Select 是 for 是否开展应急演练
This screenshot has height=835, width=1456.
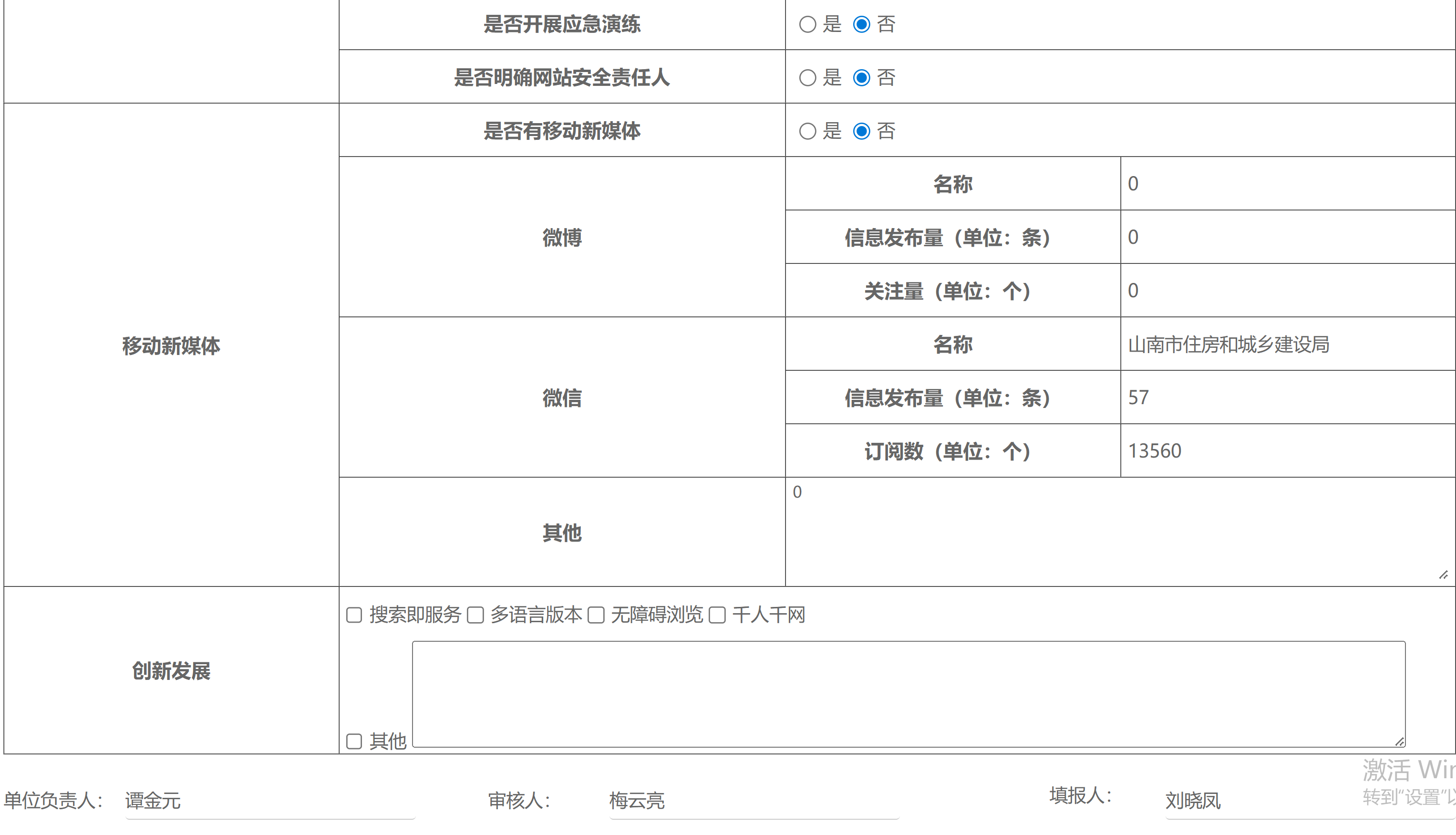(x=807, y=24)
